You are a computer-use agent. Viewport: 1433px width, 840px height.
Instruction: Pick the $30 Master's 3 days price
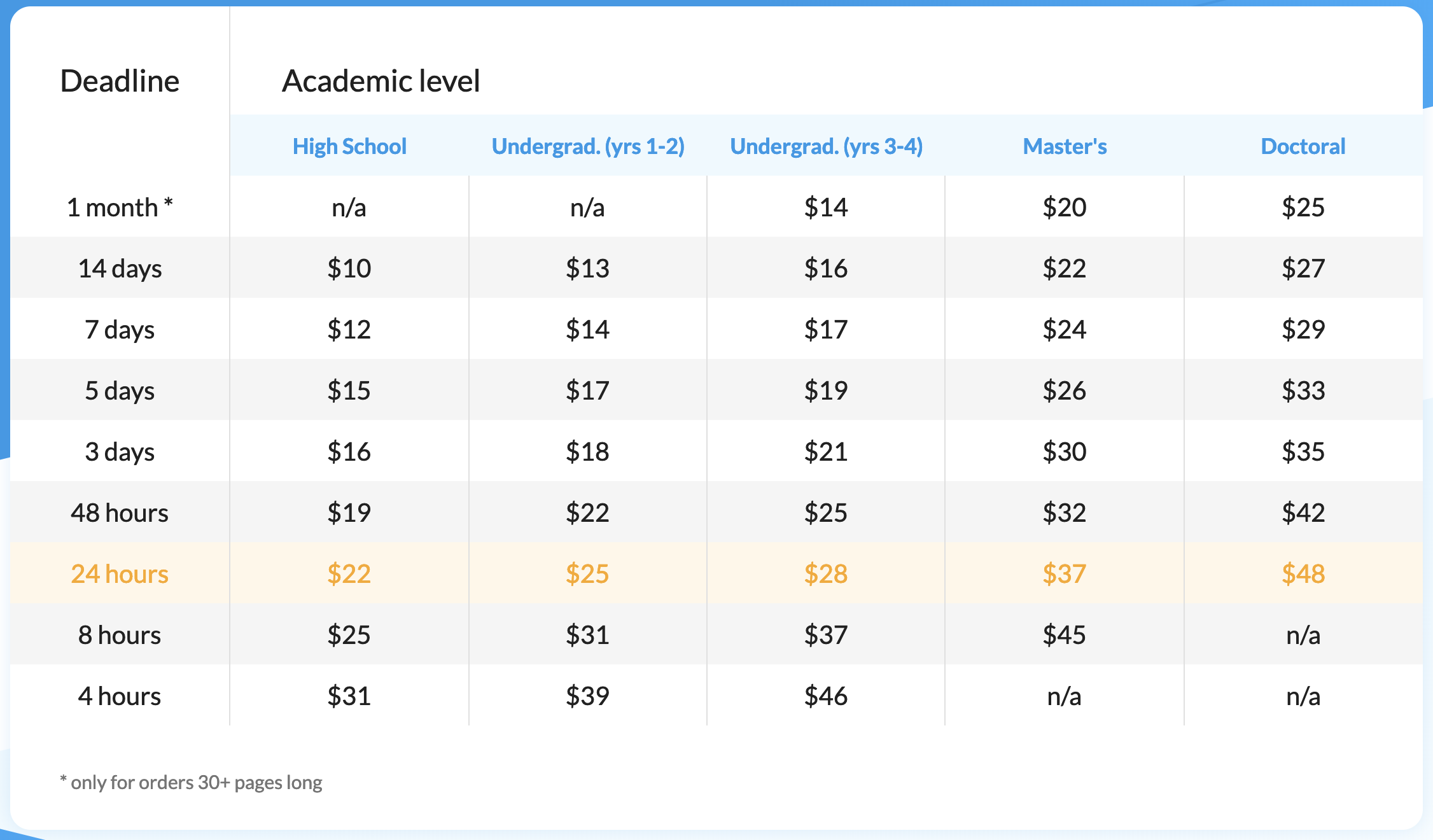(1065, 452)
